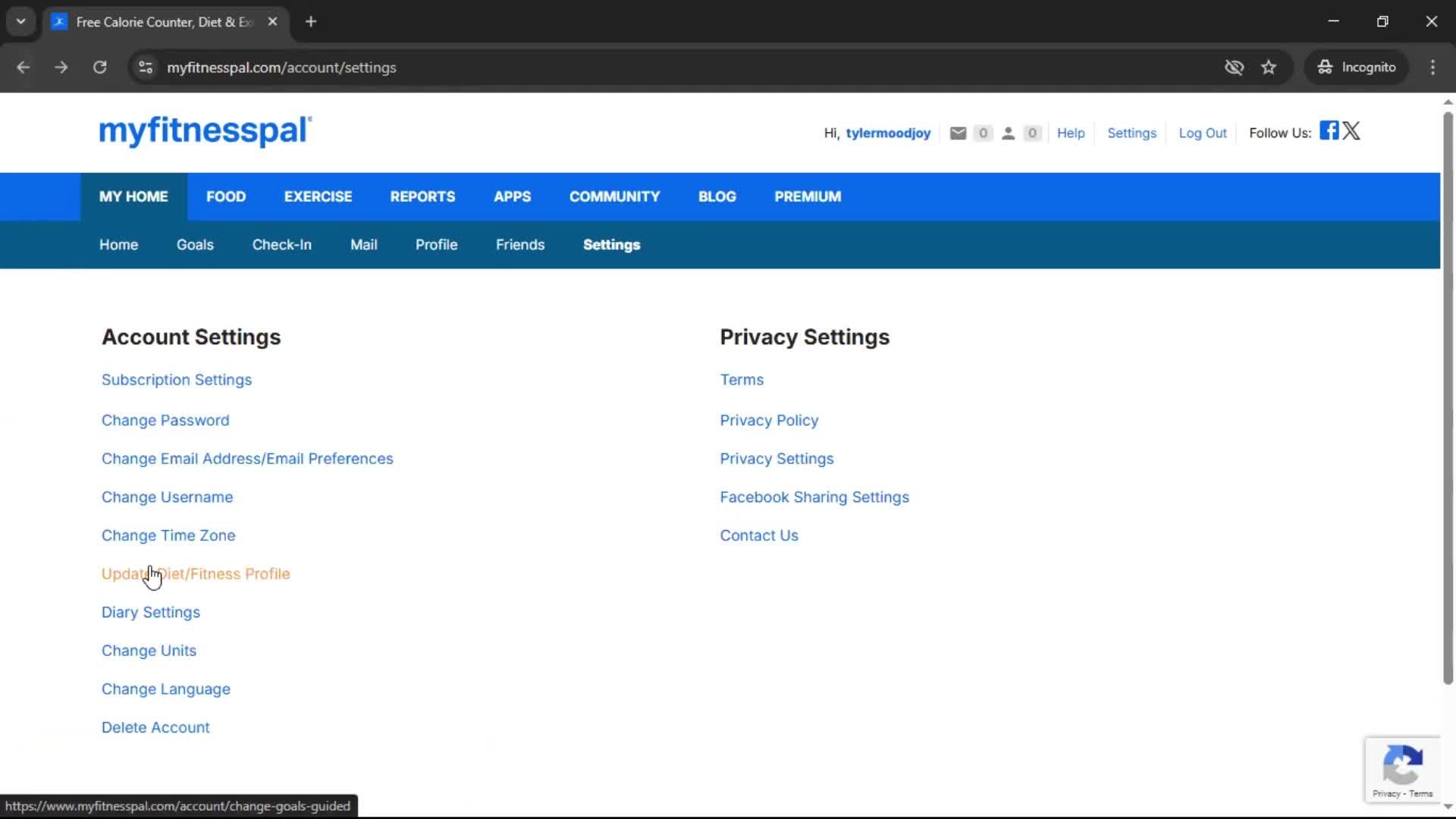1456x819 pixels.
Task: Open the Privacy Settings link
Action: pos(777,459)
